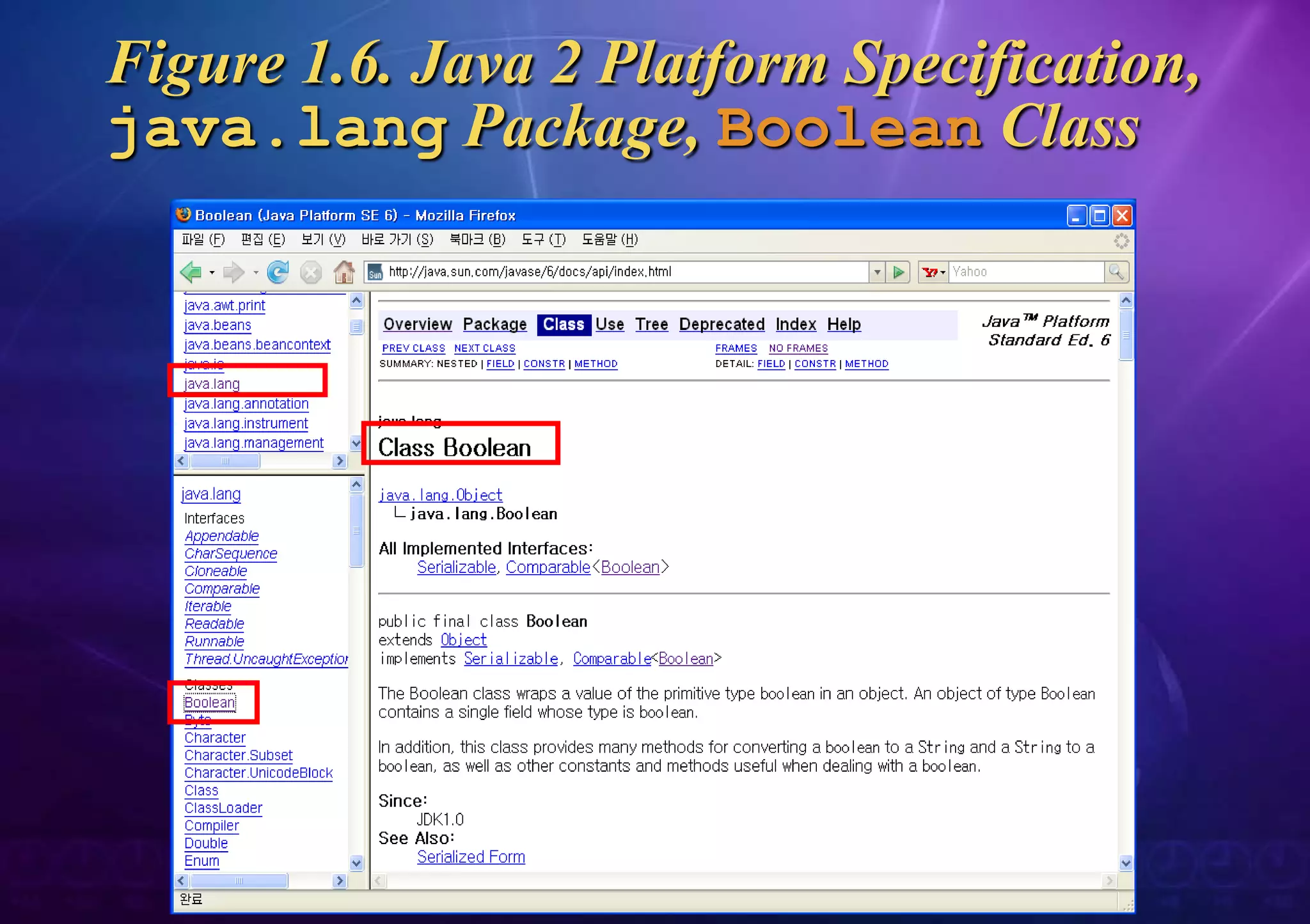Open the Appendable interface link
The height and width of the screenshot is (924, 1310).
(x=221, y=536)
